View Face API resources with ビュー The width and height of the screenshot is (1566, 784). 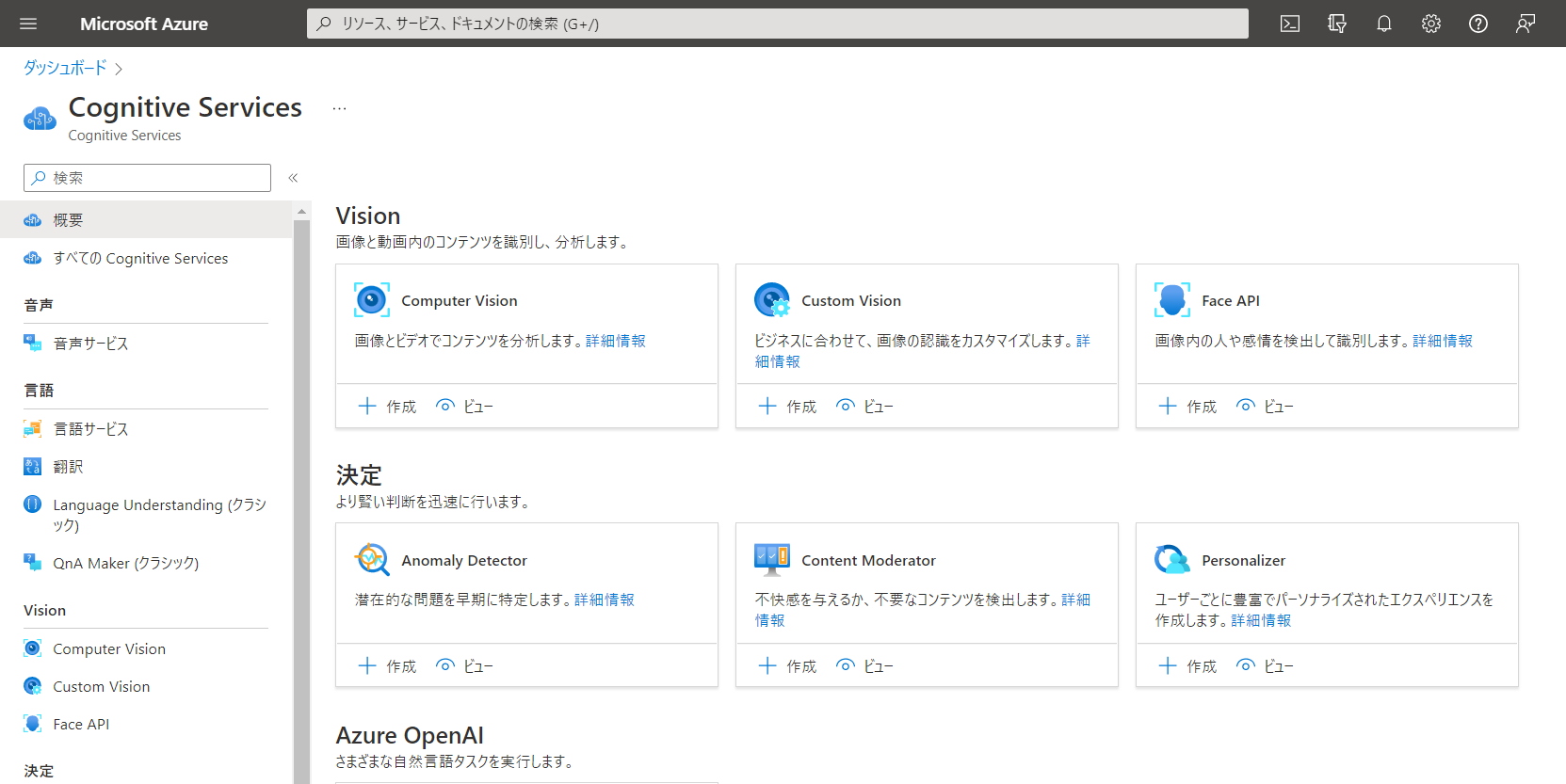[1265, 407]
